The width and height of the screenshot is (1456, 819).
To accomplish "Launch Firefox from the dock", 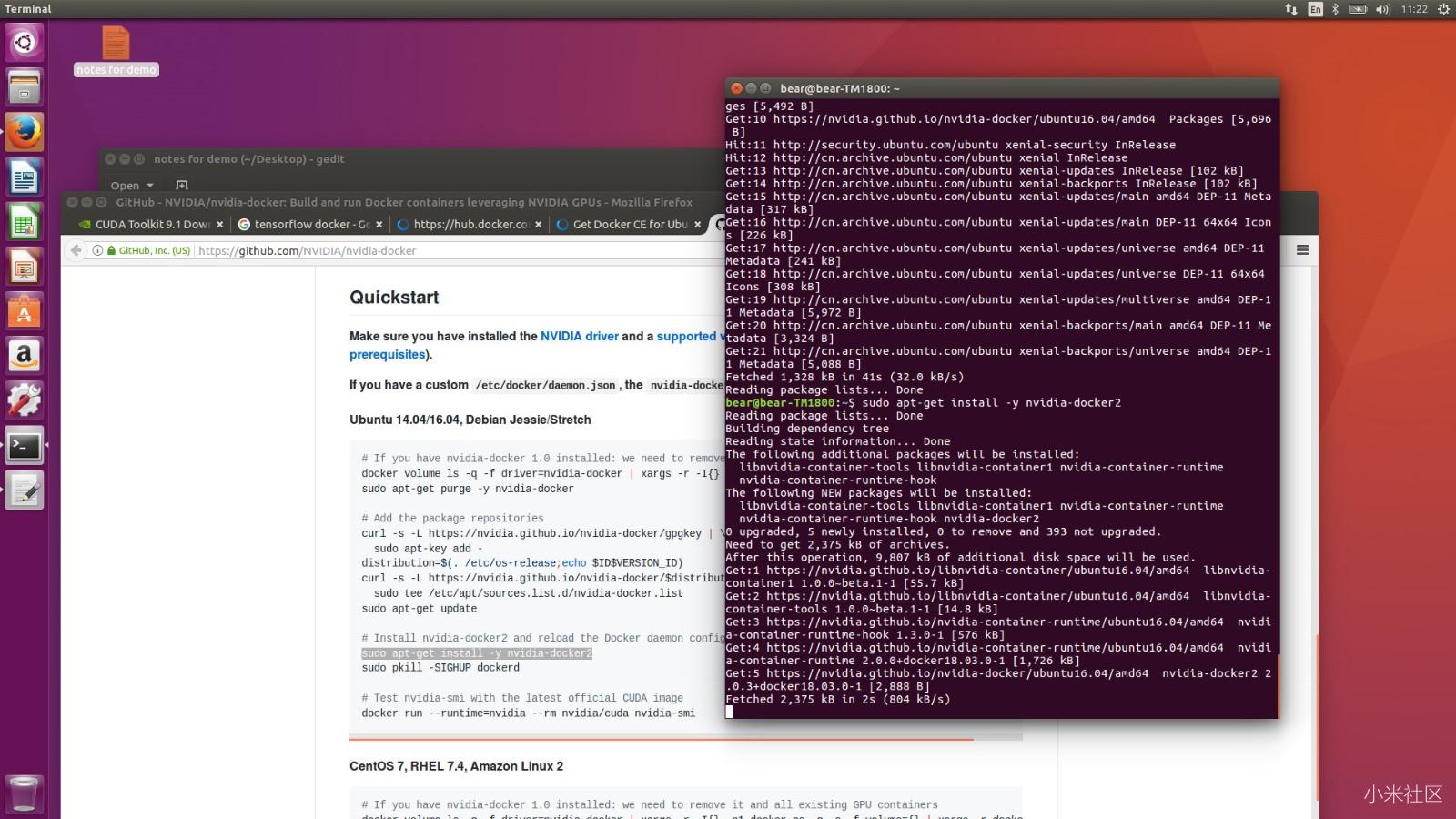I will [x=25, y=132].
